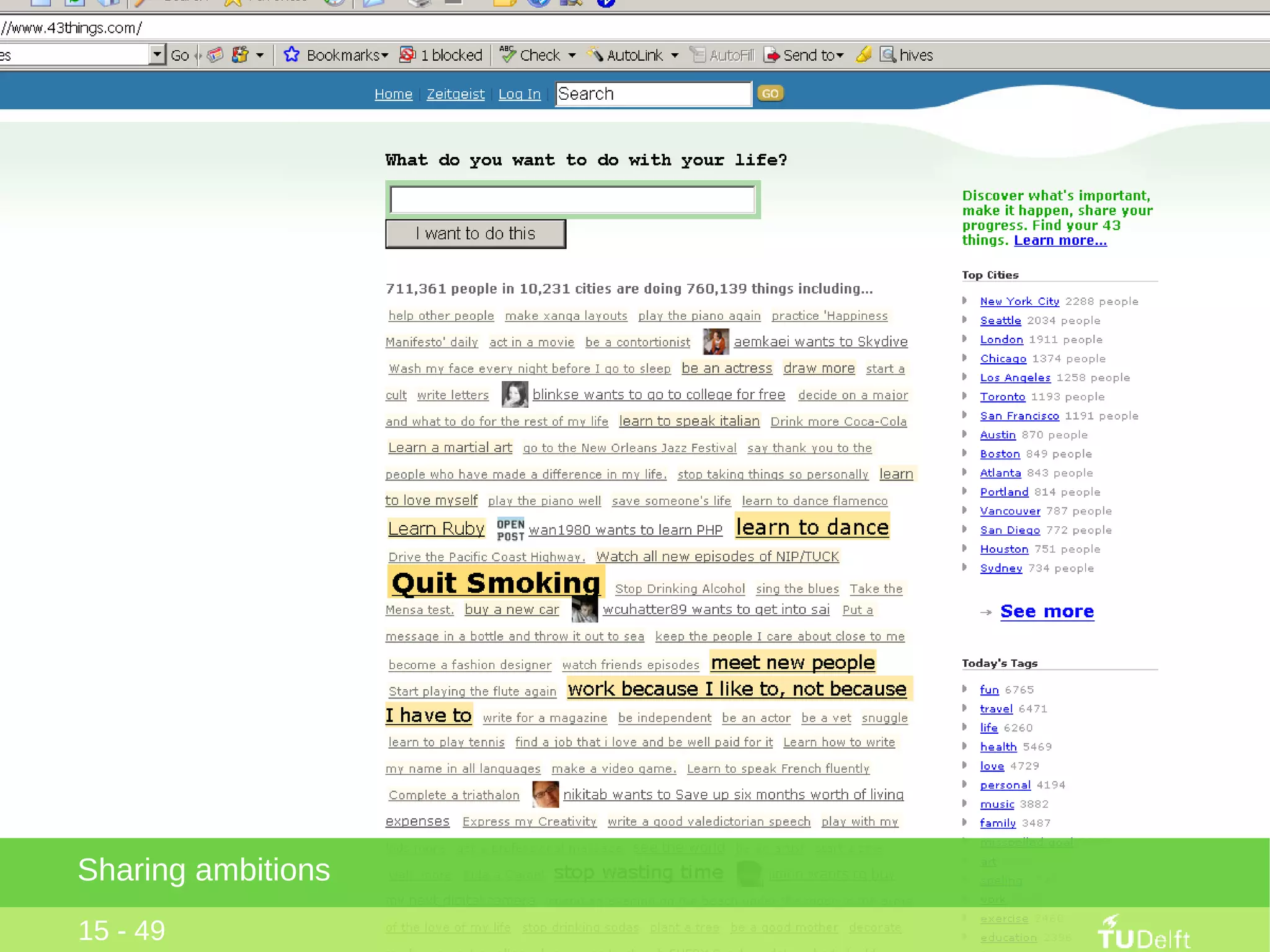Expand the AutoLink dropdown arrow

click(675, 56)
